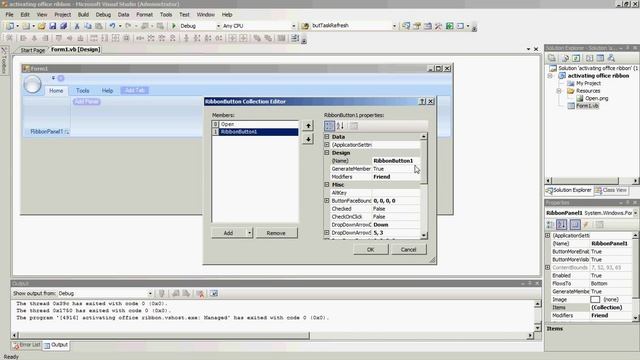Click the Remove button
This screenshot has width=640, height=360.
(276, 233)
